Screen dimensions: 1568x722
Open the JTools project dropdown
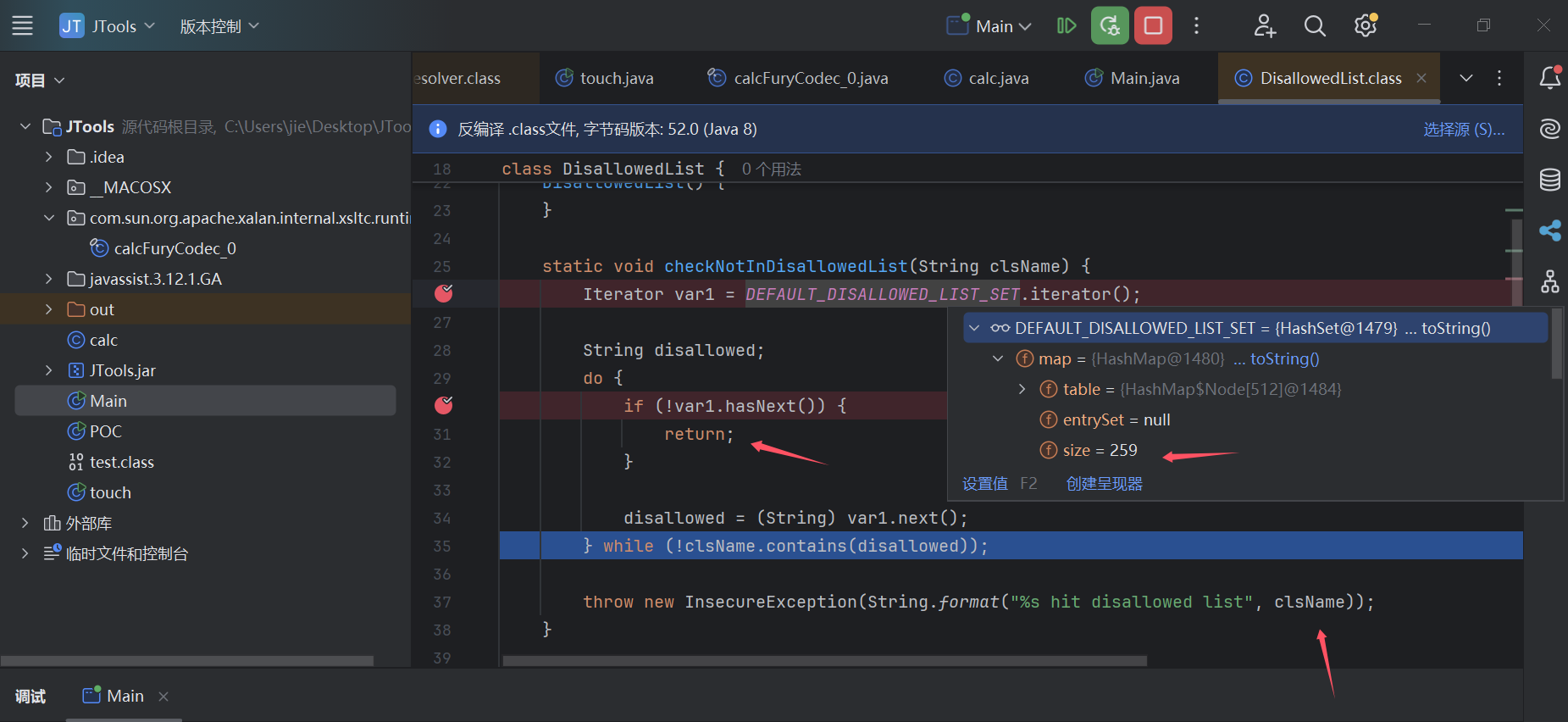pos(108,26)
